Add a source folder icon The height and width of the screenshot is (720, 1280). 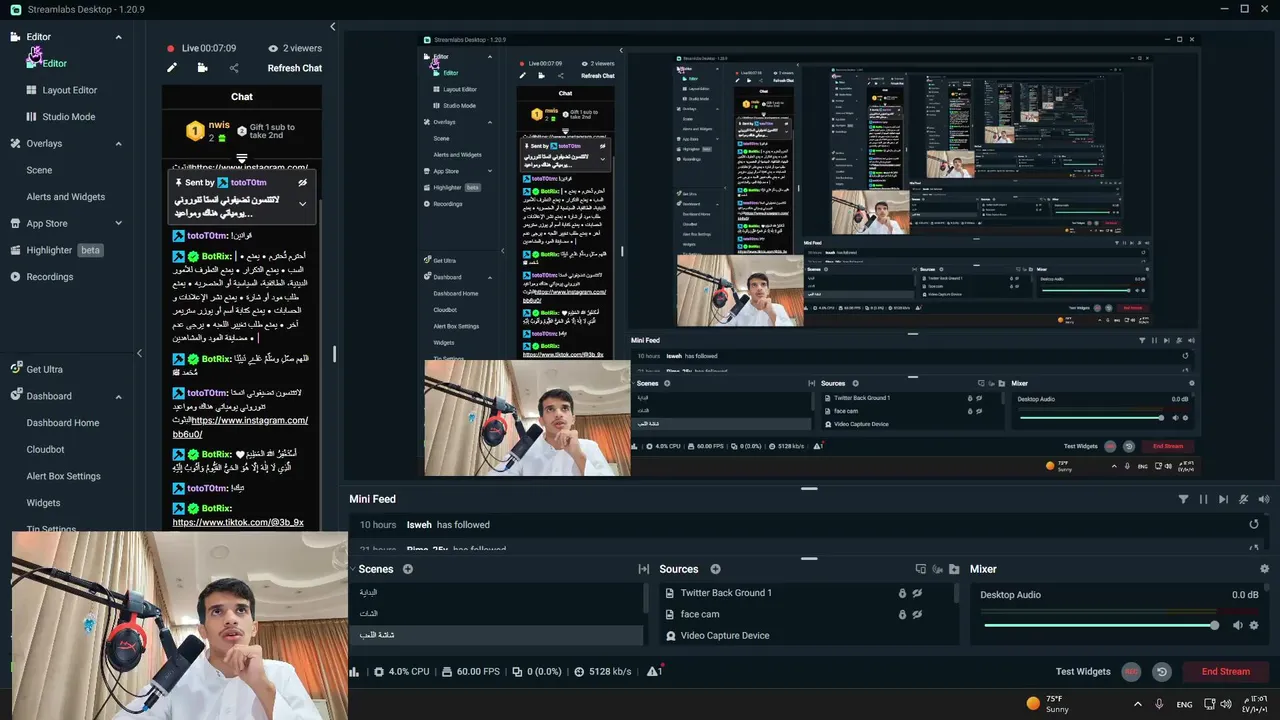click(x=954, y=569)
